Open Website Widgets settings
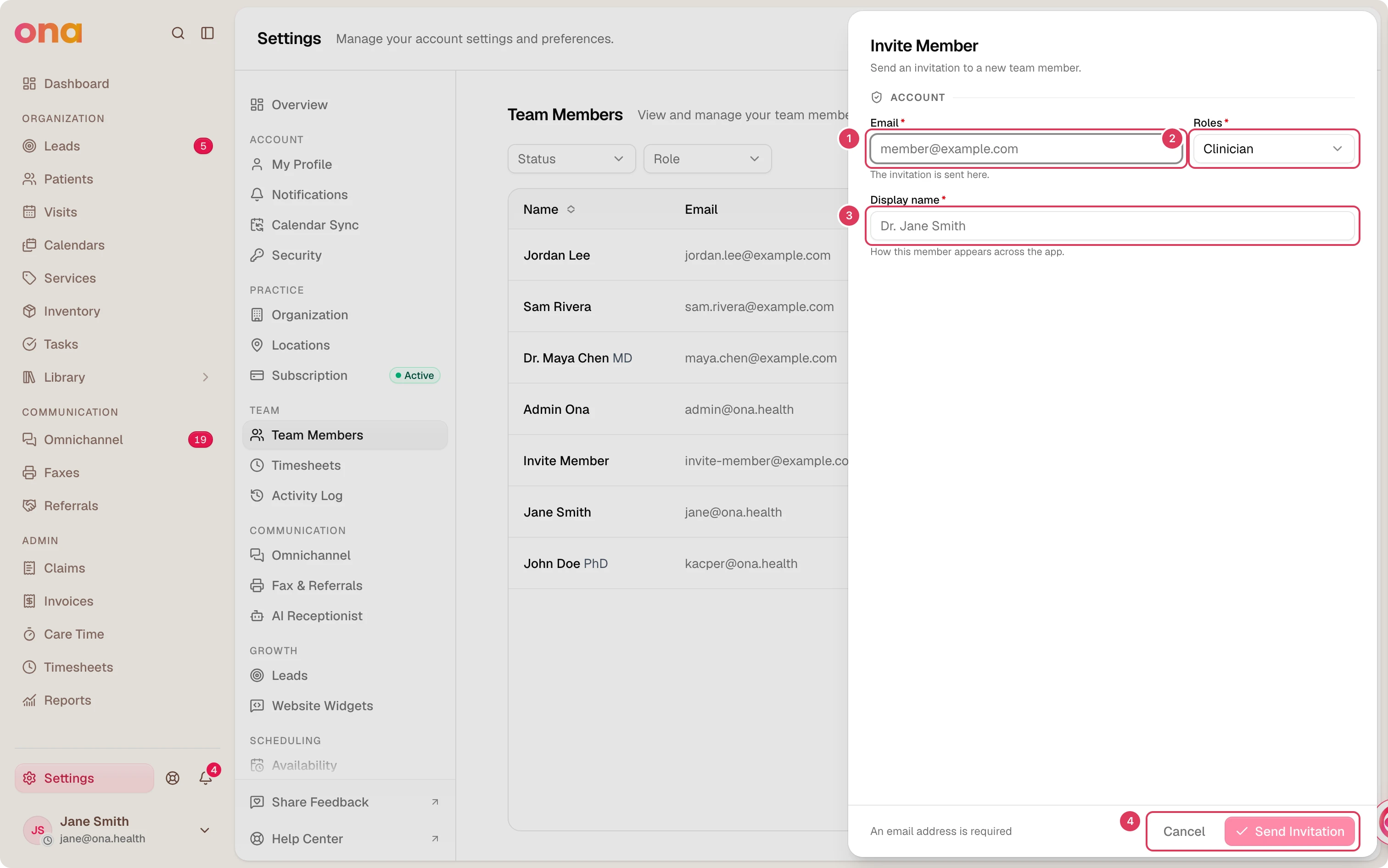 click(x=345, y=706)
